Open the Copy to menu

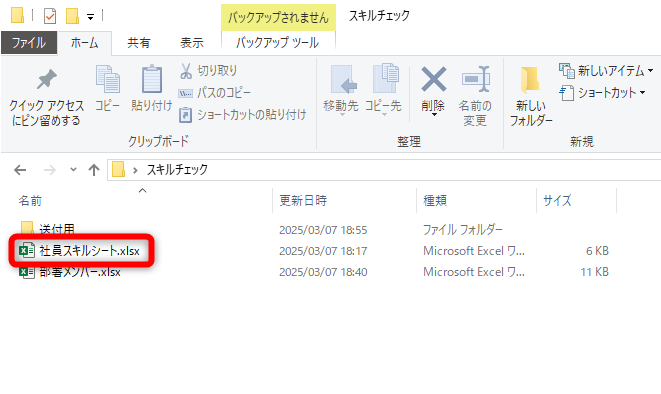tap(383, 91)
